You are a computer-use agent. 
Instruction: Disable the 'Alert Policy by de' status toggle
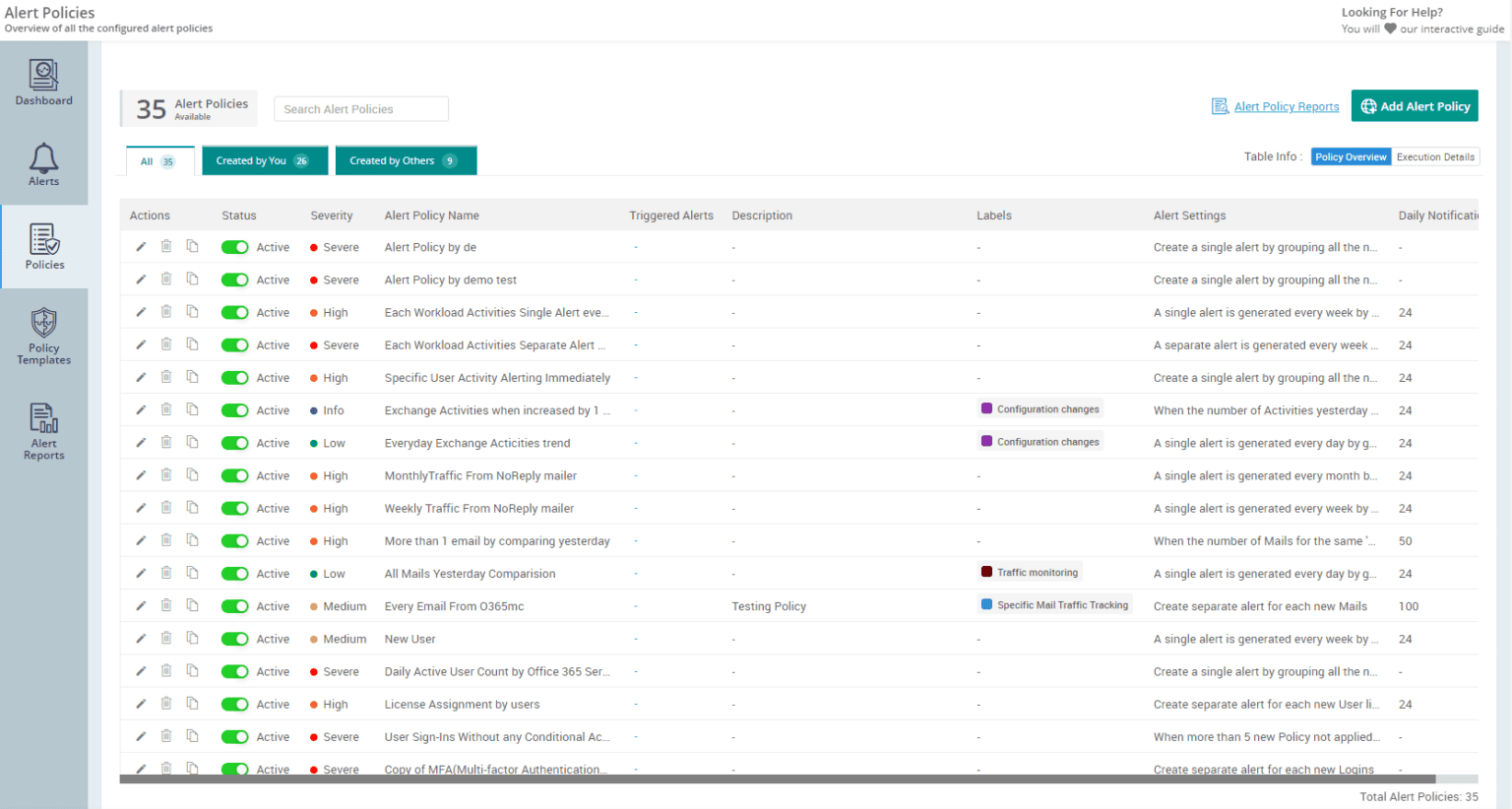pyautogui.click(x=234, y=247)
